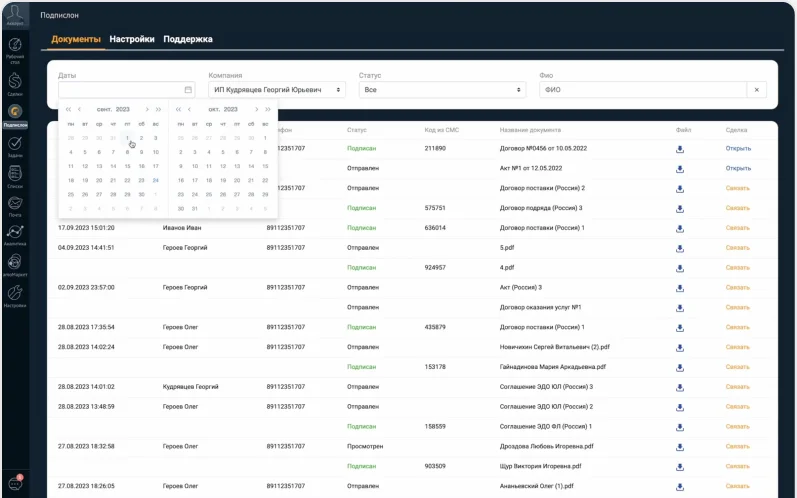Image resolution: width=797 pixels, height=498 pixels.
Task: Click the Просмотрен status cell
Action: click(x=365, y=446)
